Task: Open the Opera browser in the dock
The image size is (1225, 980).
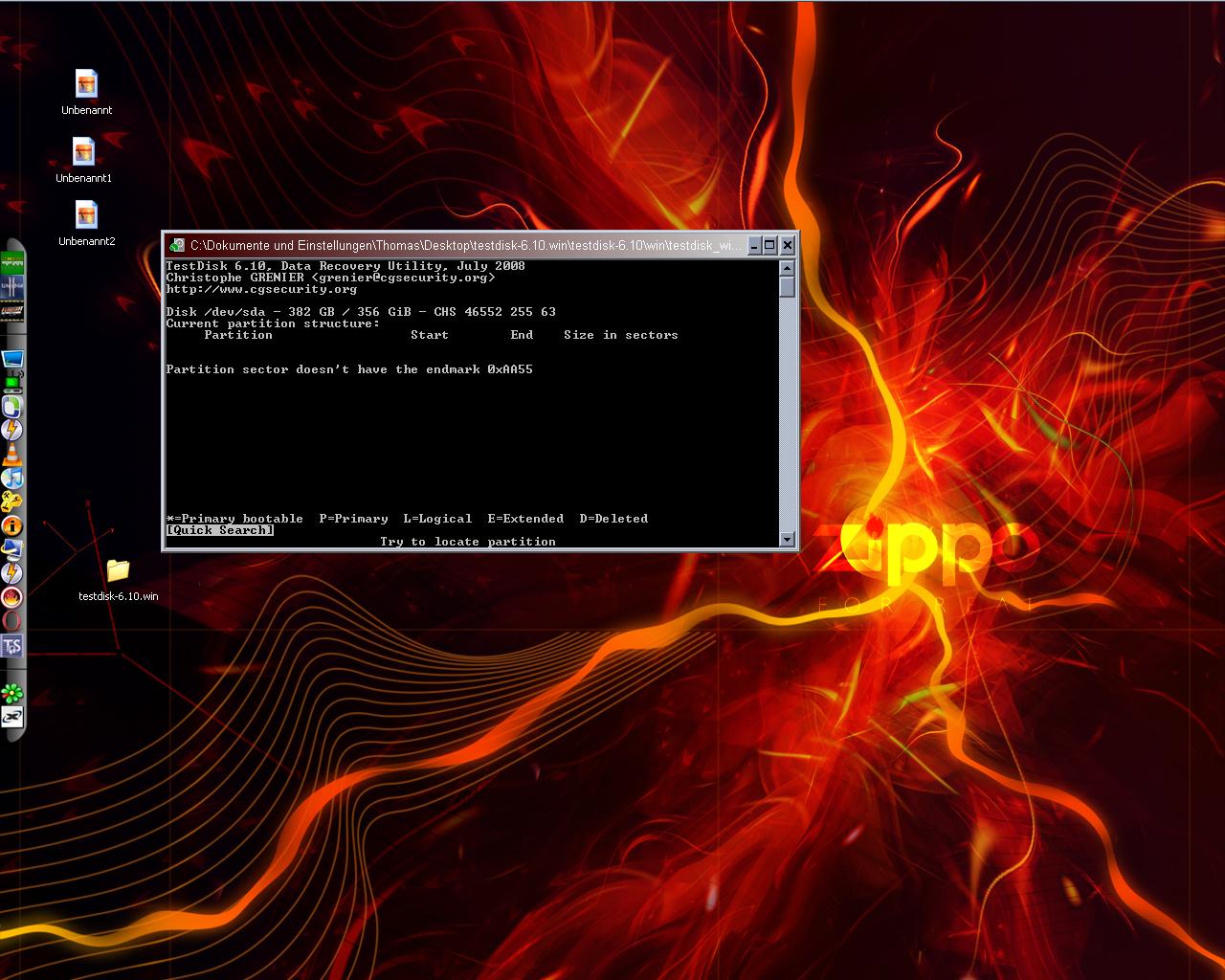Action: [x=12, y=621]
